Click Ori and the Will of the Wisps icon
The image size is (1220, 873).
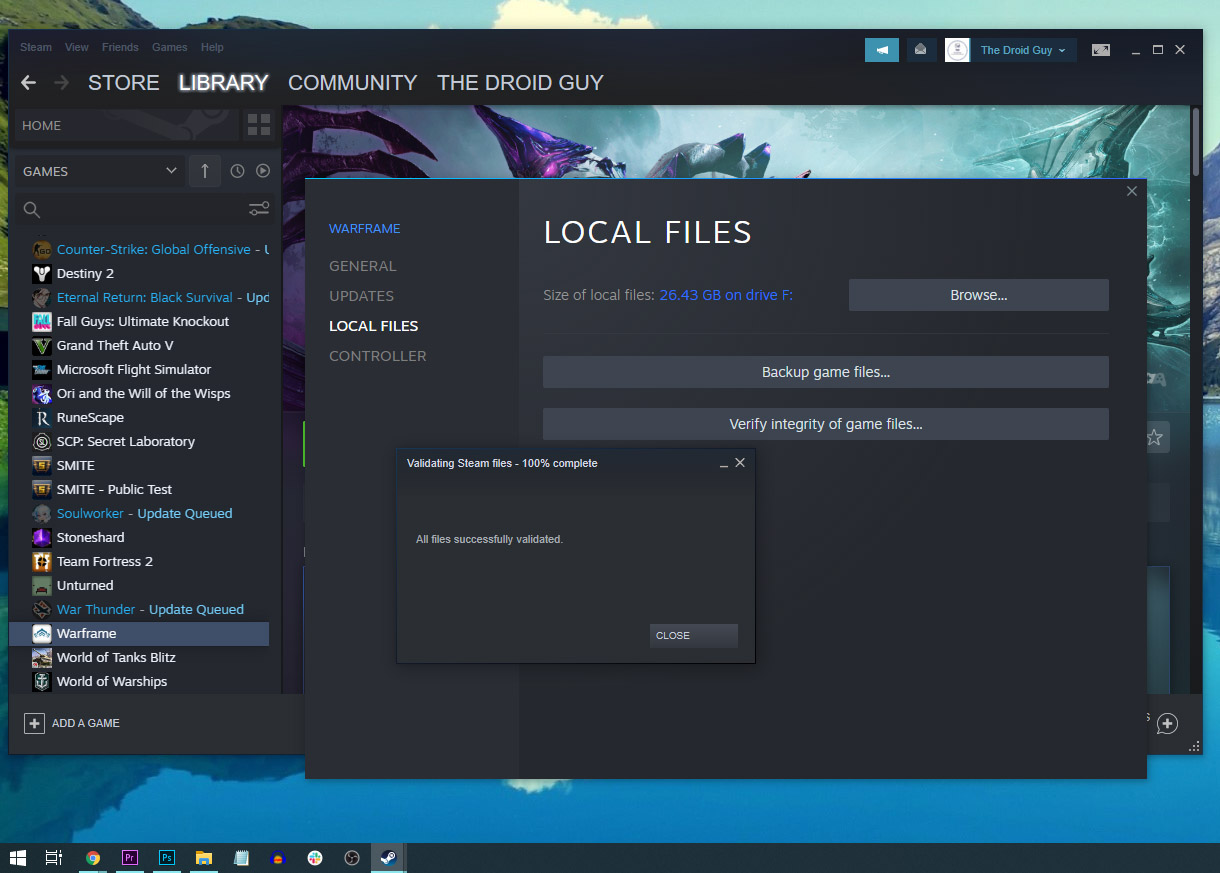pyautogui.click(x=42, y=393)
